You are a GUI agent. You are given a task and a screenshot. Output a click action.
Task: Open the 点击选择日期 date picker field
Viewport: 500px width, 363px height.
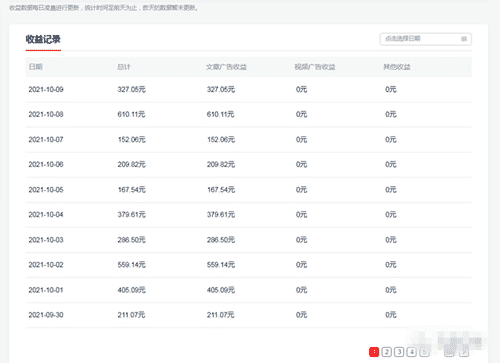point(426,39)
